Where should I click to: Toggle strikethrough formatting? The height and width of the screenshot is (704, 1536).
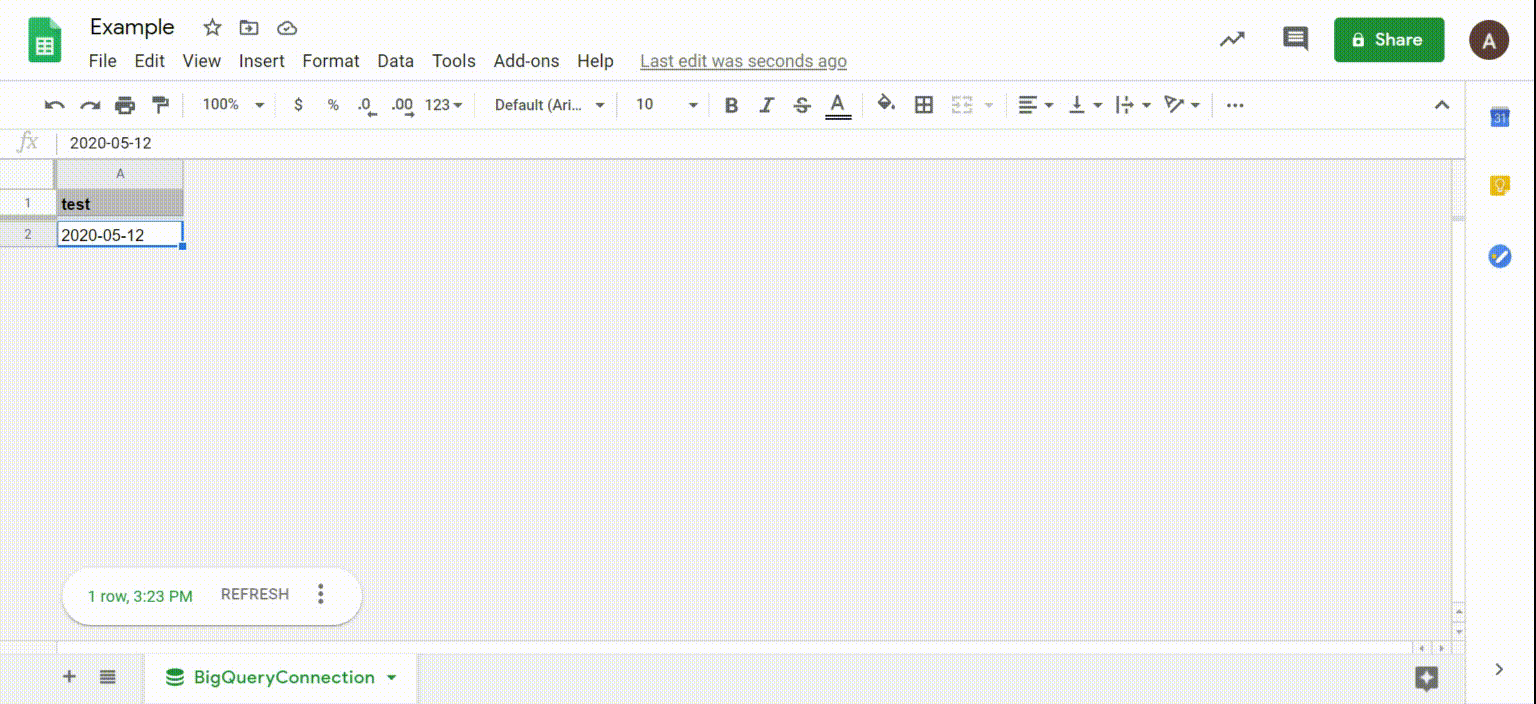(x=801, y=104)
